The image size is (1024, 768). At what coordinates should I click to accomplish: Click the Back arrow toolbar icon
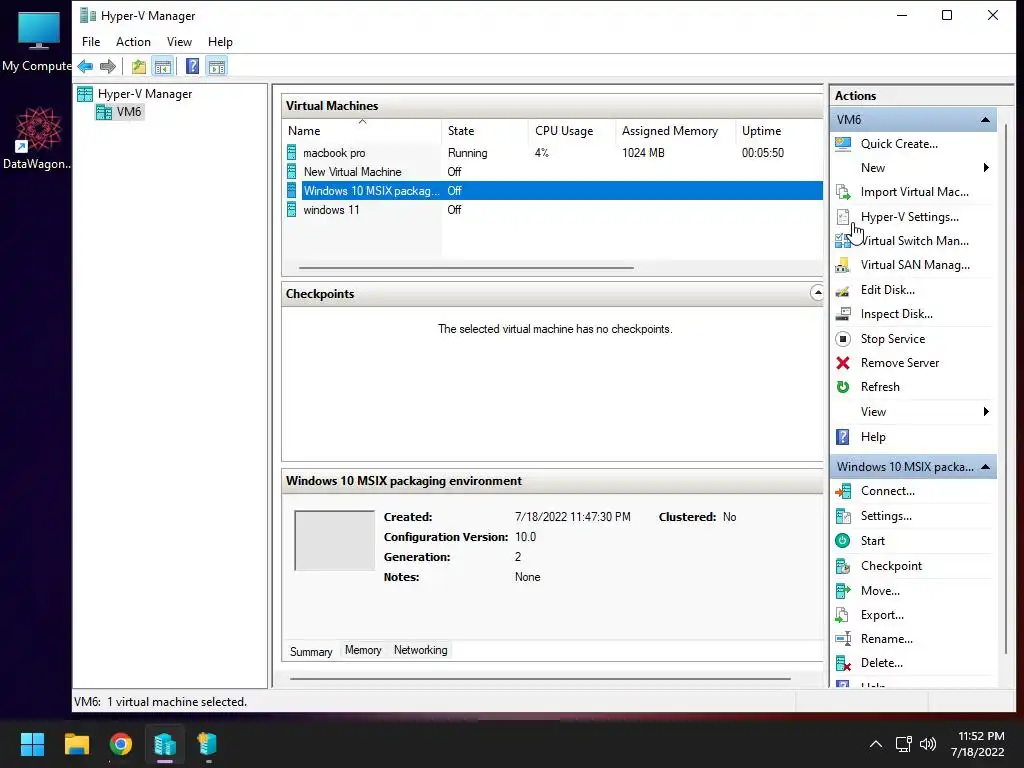[85, 67]
